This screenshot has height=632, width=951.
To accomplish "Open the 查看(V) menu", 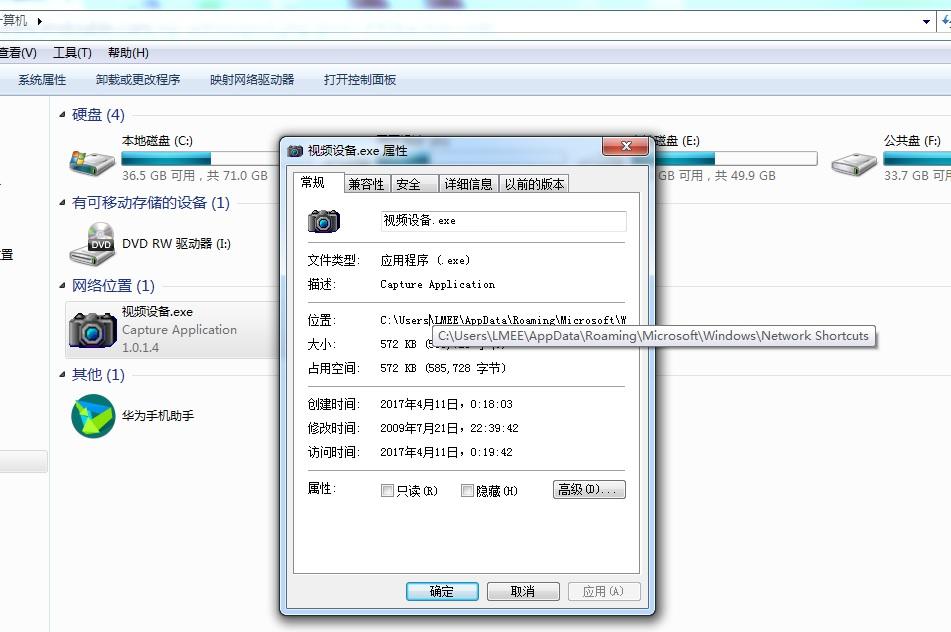I will [x=18, y=53].
